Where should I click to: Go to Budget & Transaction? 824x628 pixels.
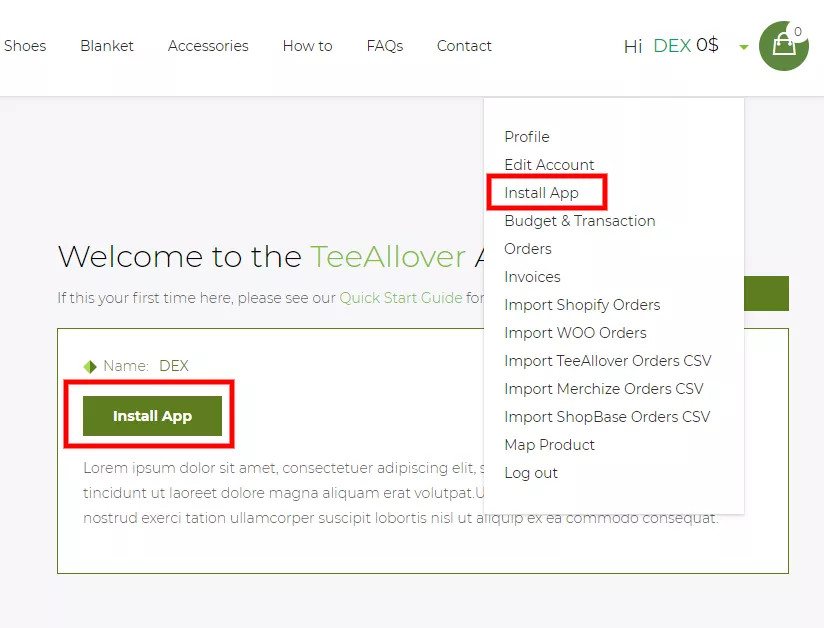coord(579,221)
